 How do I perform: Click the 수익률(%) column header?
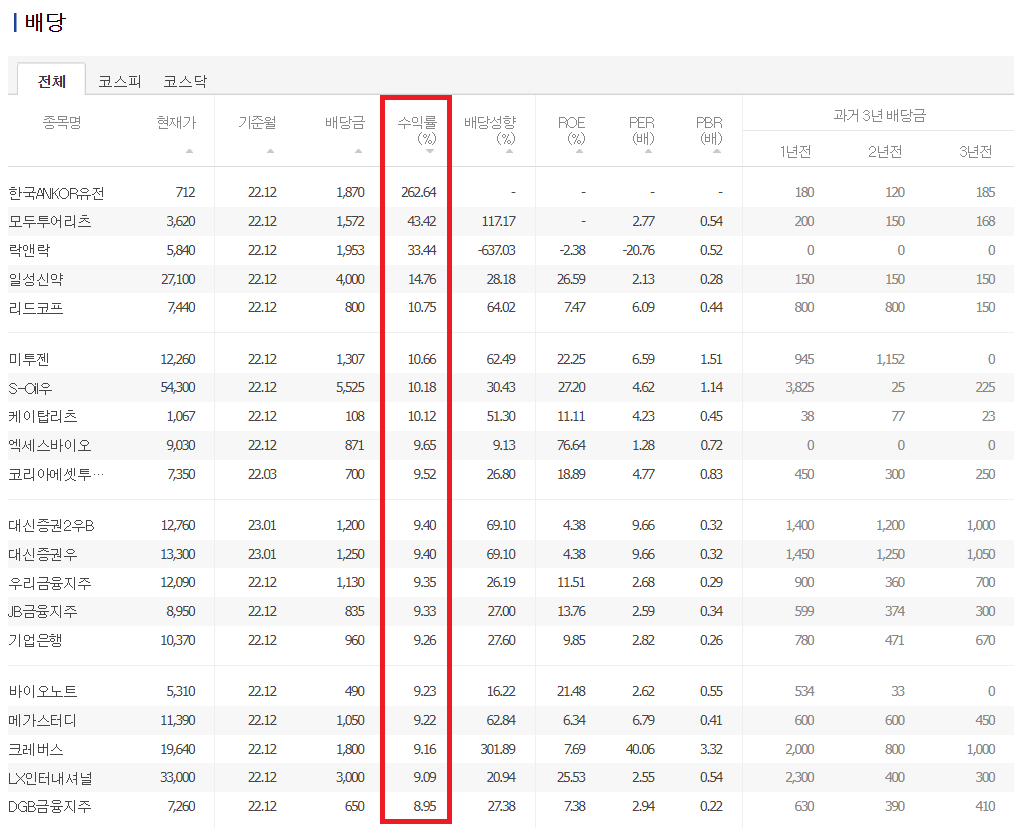[418, 130]
